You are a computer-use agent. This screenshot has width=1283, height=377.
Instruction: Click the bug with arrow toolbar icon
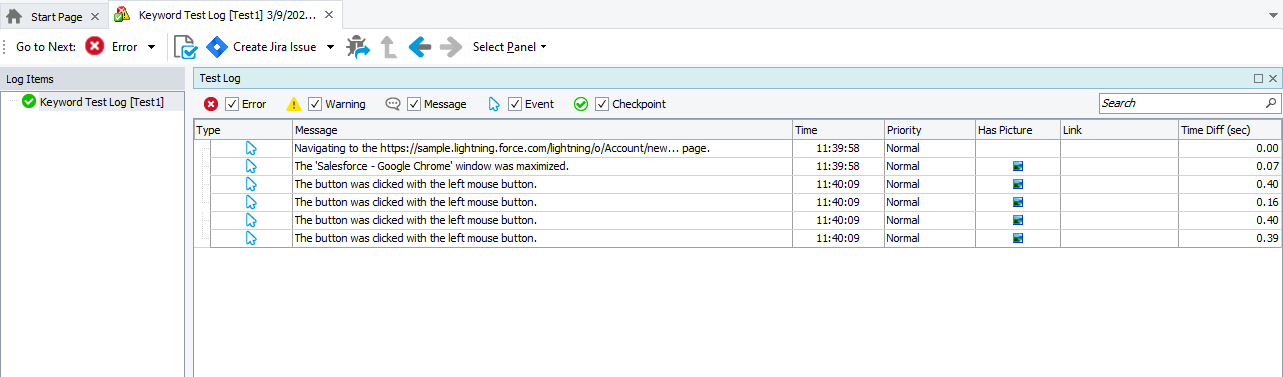358,46
